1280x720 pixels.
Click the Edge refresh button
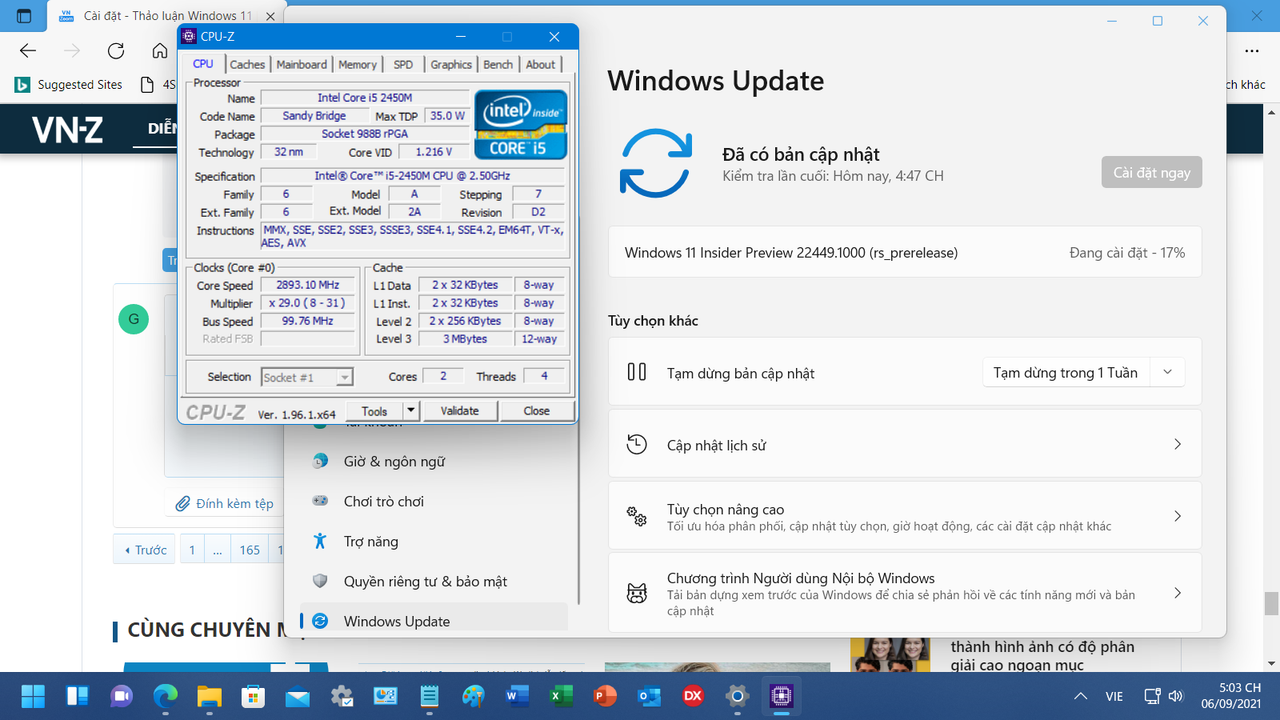pyautogui.click(x=116, y=51)
